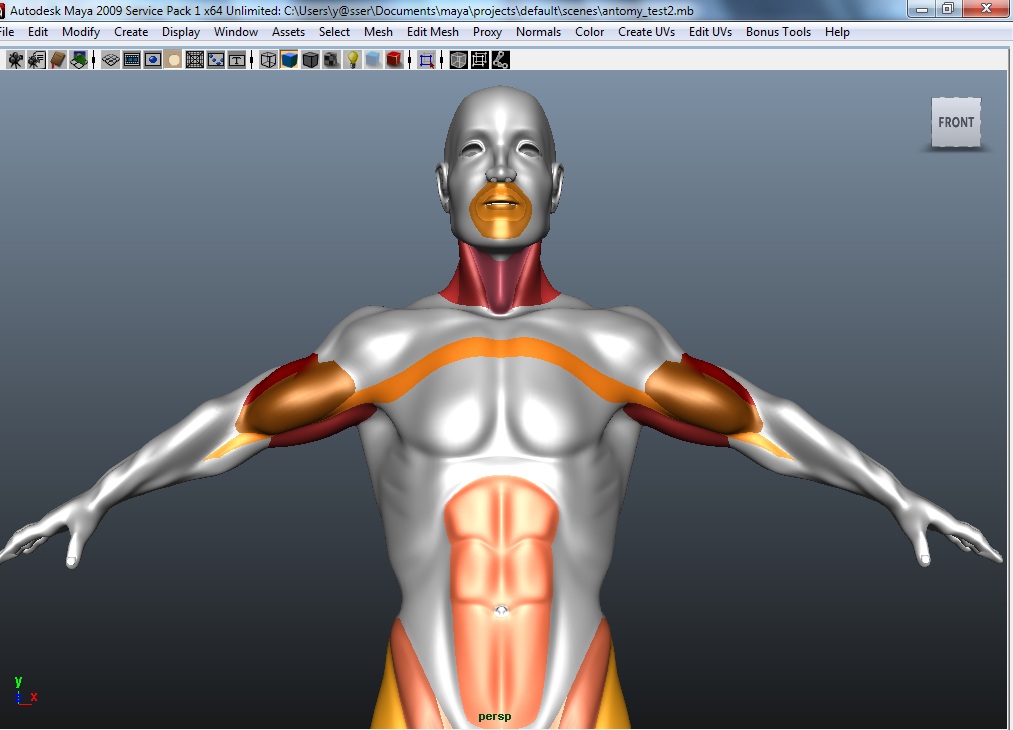Open the Create UVs menu
Image resolution: width=1013 pixels, height=730 pixels.
[x=646, y=32]
